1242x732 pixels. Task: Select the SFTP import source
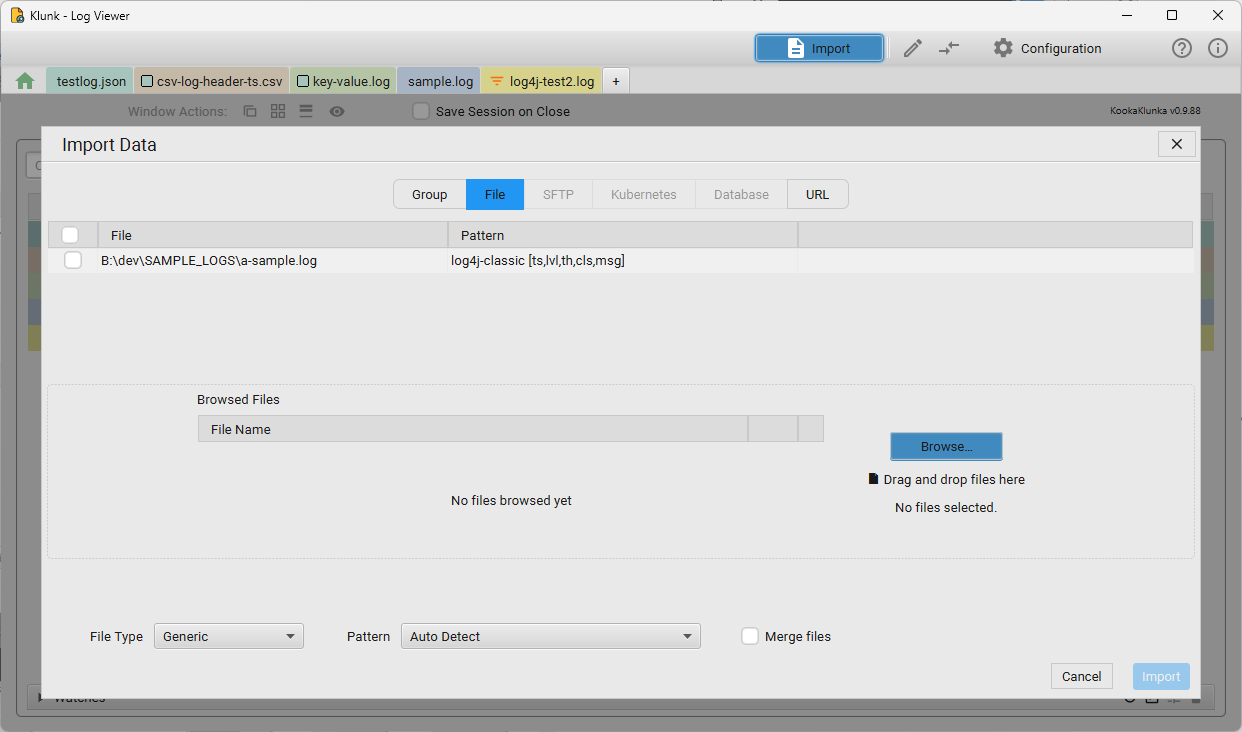pyautogui.click(x=558, y=194)
